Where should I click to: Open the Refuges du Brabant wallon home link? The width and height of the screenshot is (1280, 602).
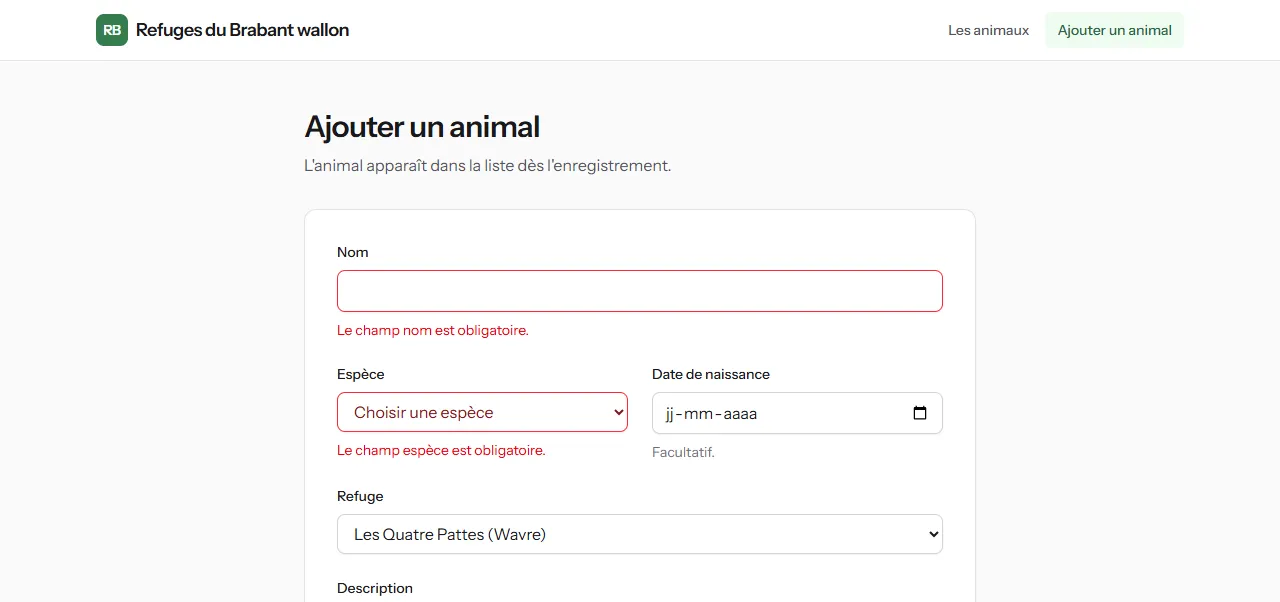pyautogui.click(x=223, y=30)
